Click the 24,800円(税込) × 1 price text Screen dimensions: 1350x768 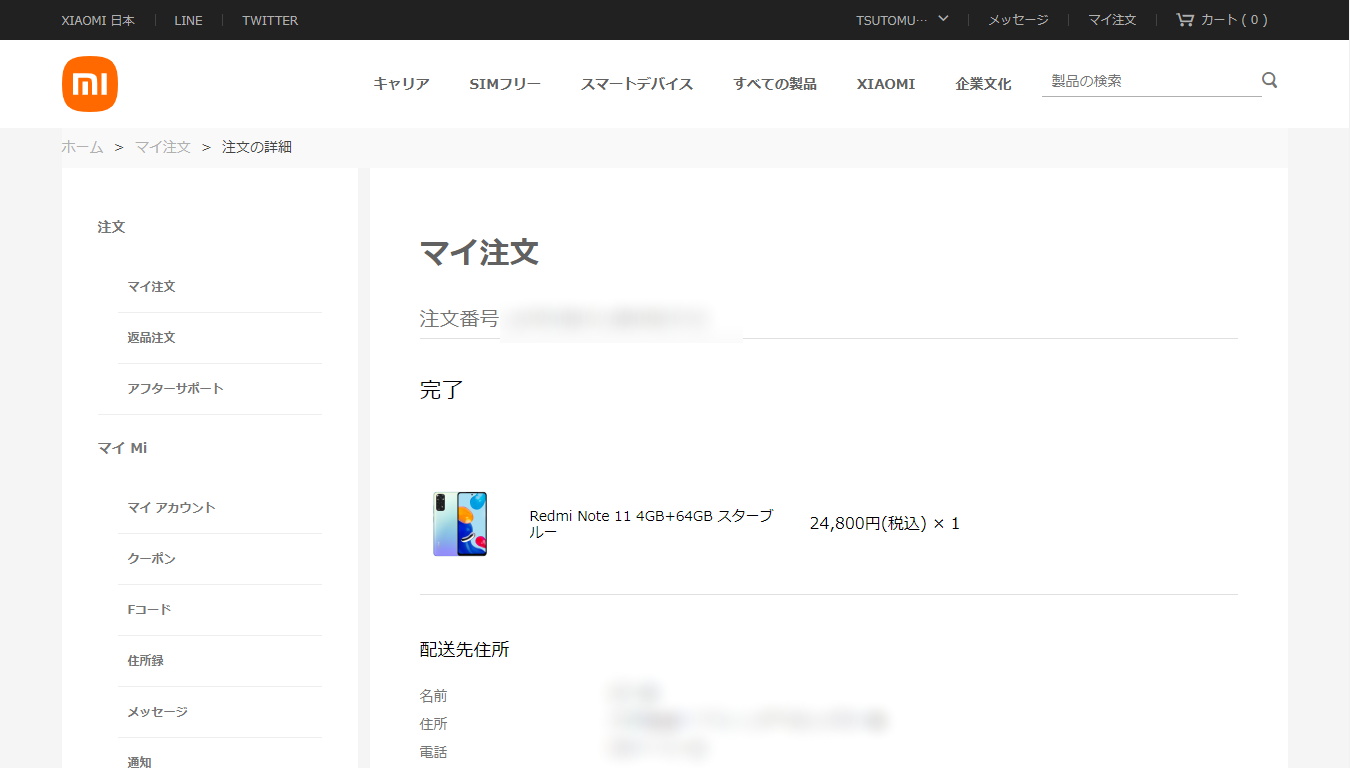tap(884, 523)
